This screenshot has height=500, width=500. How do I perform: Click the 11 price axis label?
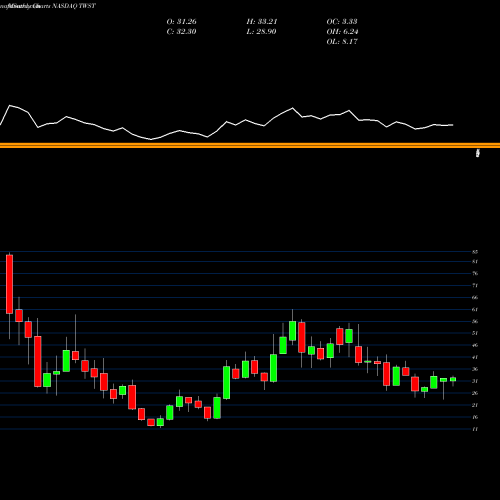point(475,429)
